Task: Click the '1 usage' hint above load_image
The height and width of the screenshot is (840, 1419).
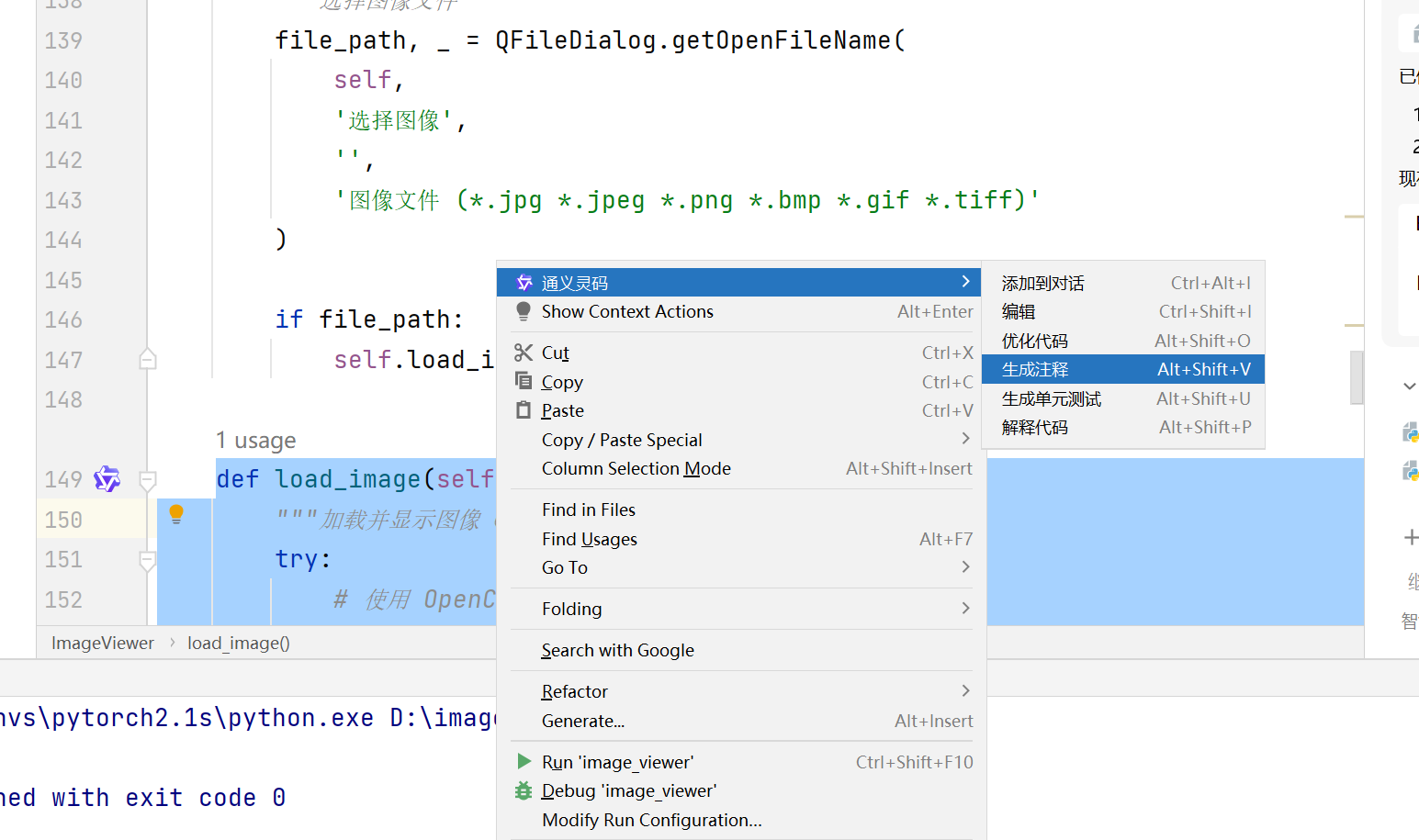Action: point(256,441)
